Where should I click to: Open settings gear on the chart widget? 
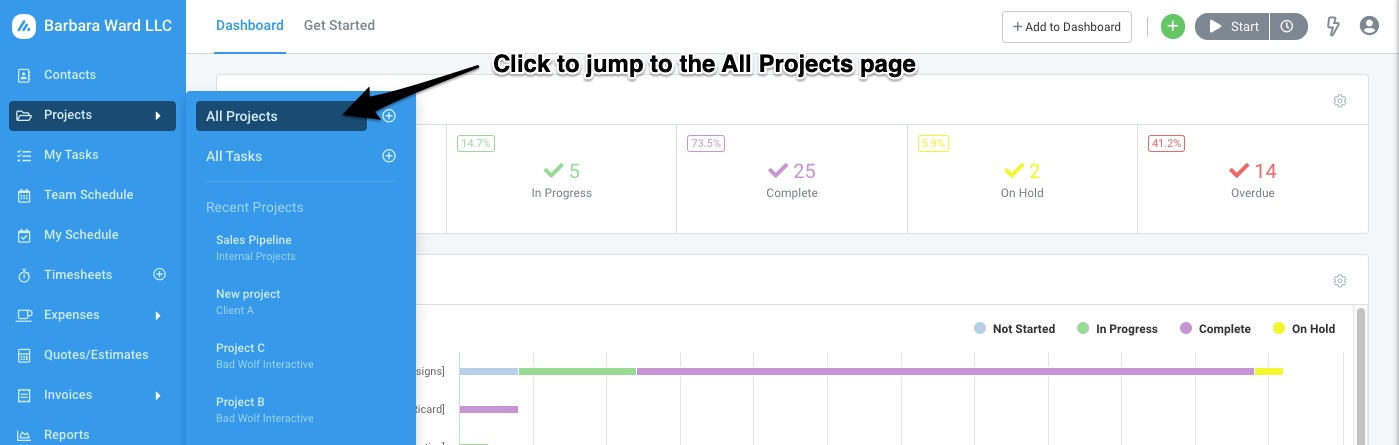(1340, 280)
